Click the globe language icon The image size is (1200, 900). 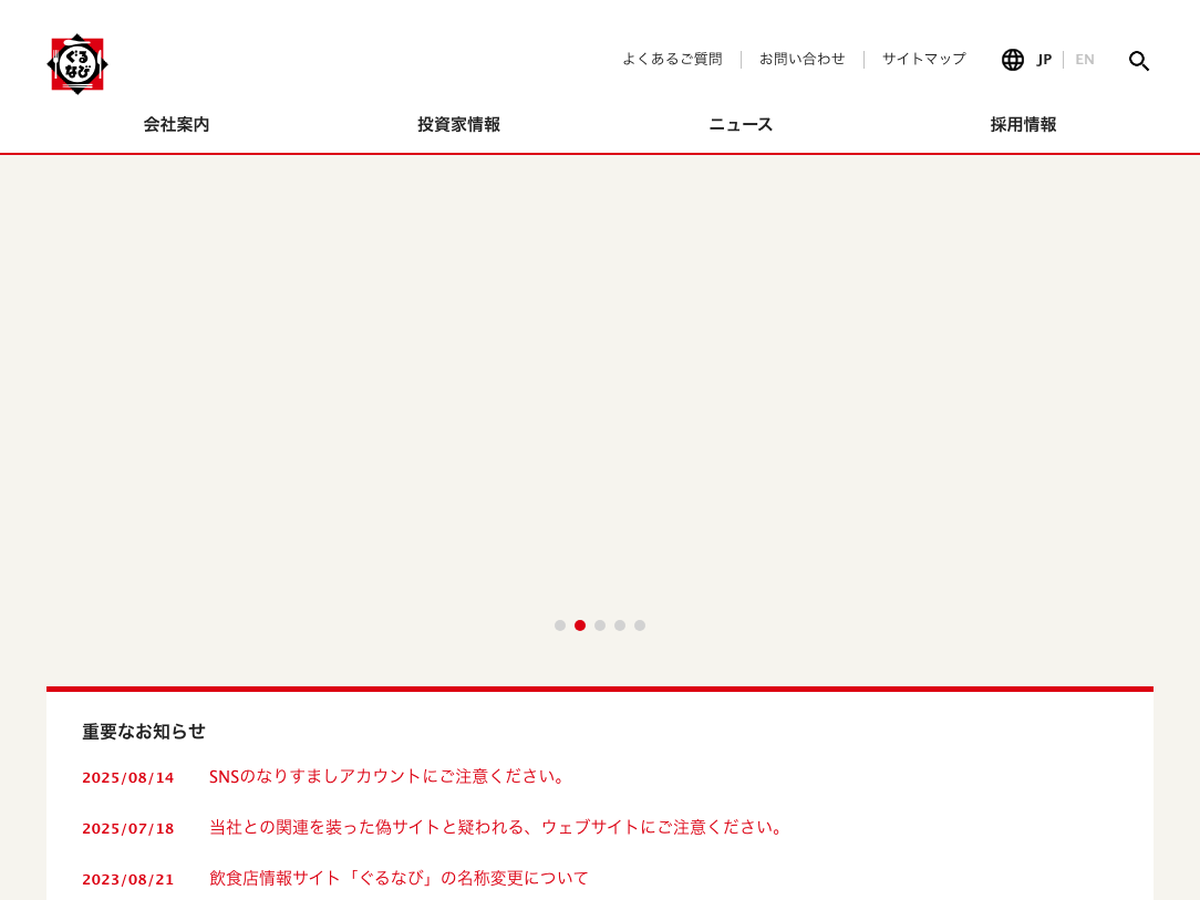(x=1012, y=60)
